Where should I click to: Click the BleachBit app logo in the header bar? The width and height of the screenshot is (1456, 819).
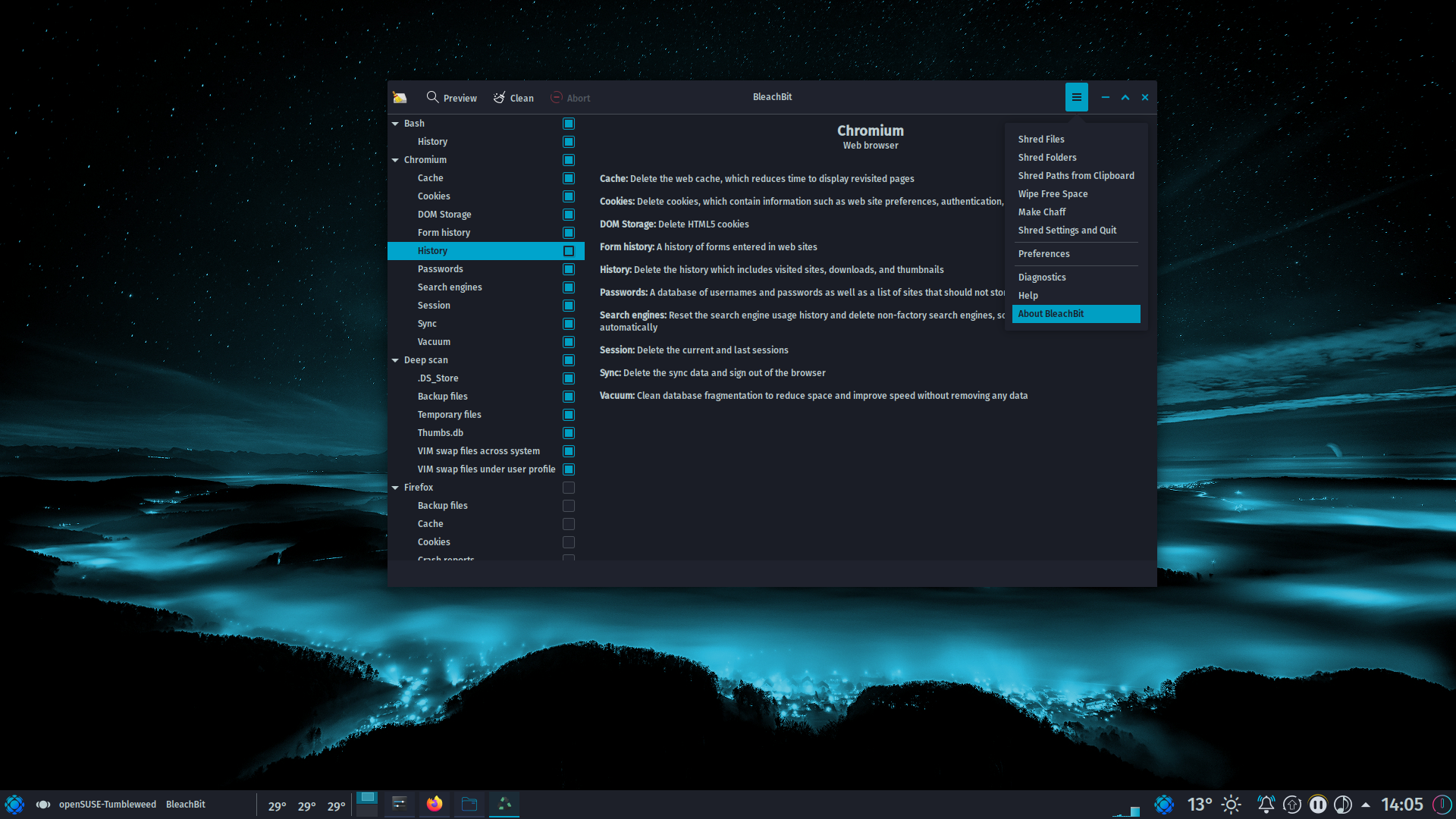[x=400, y=97]
